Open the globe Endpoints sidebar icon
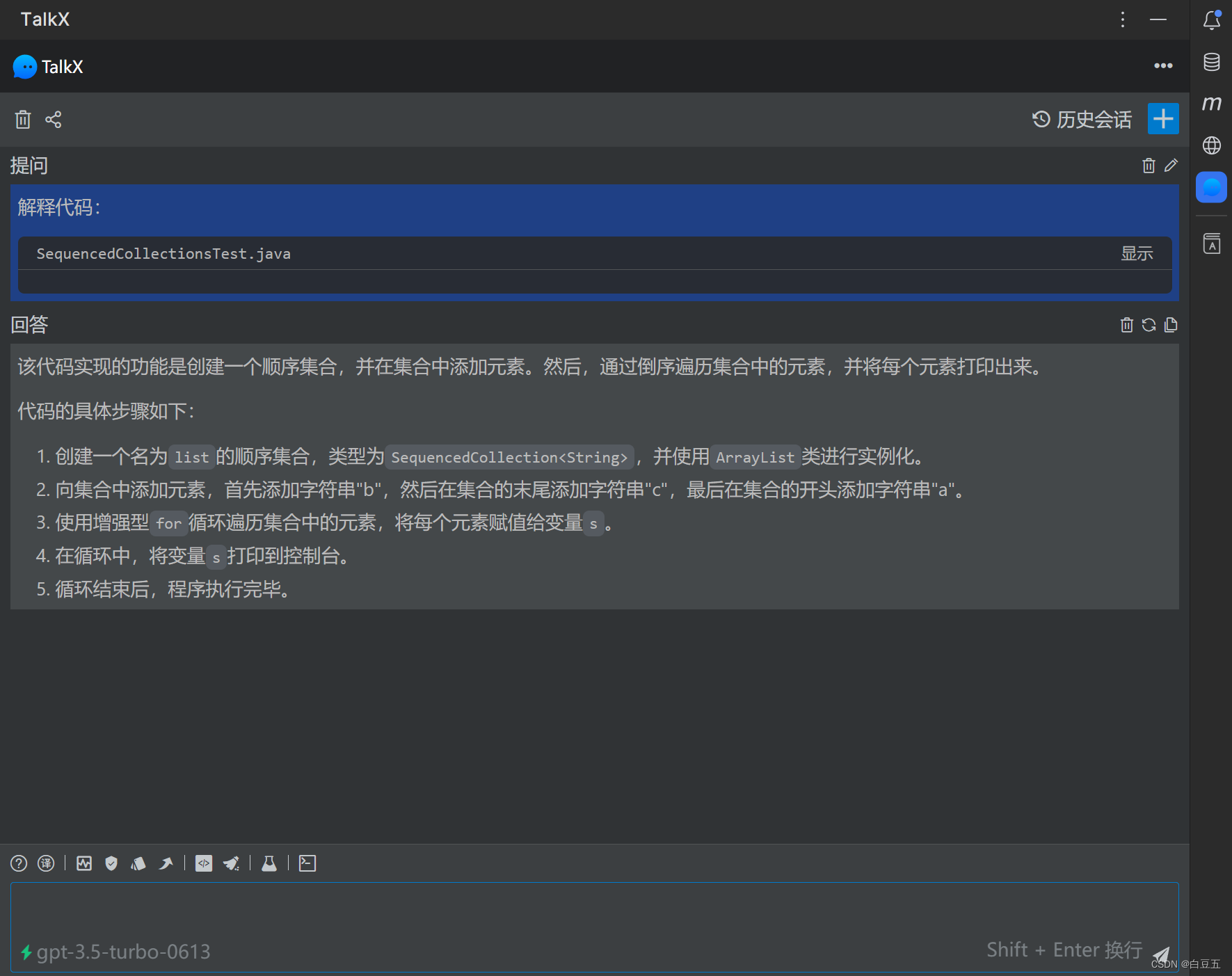1232x976 pixels. pyautogui.click(x=1212, y=145)
